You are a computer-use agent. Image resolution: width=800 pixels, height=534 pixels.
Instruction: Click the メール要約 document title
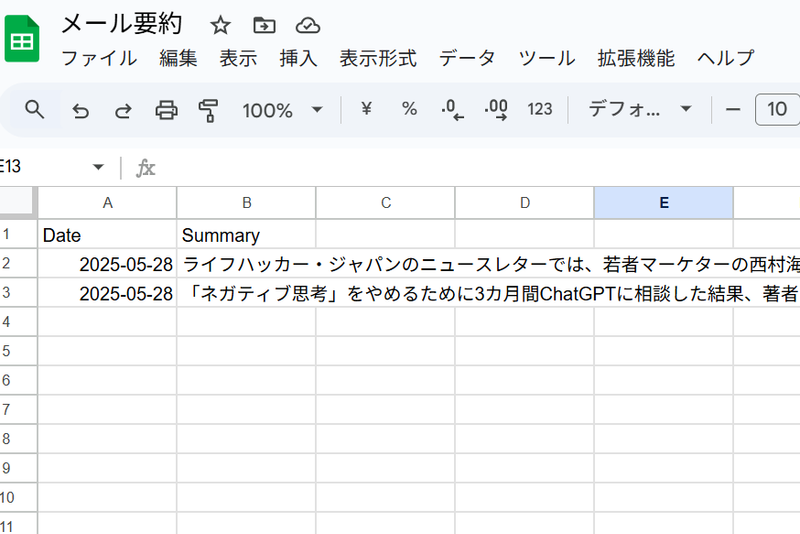[x=121, y=24]
